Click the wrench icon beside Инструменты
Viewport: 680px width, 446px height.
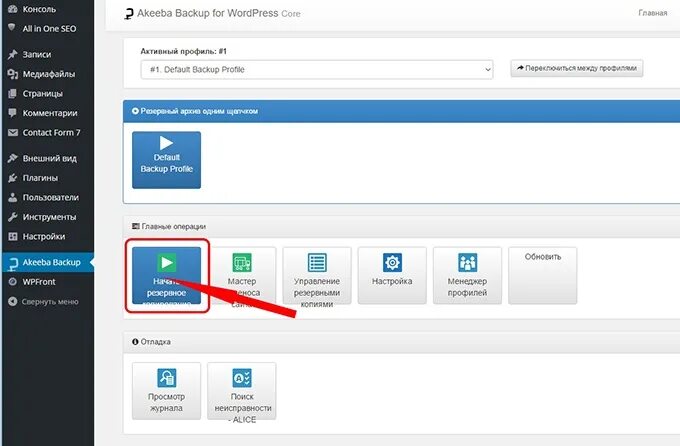coord(13,217)
